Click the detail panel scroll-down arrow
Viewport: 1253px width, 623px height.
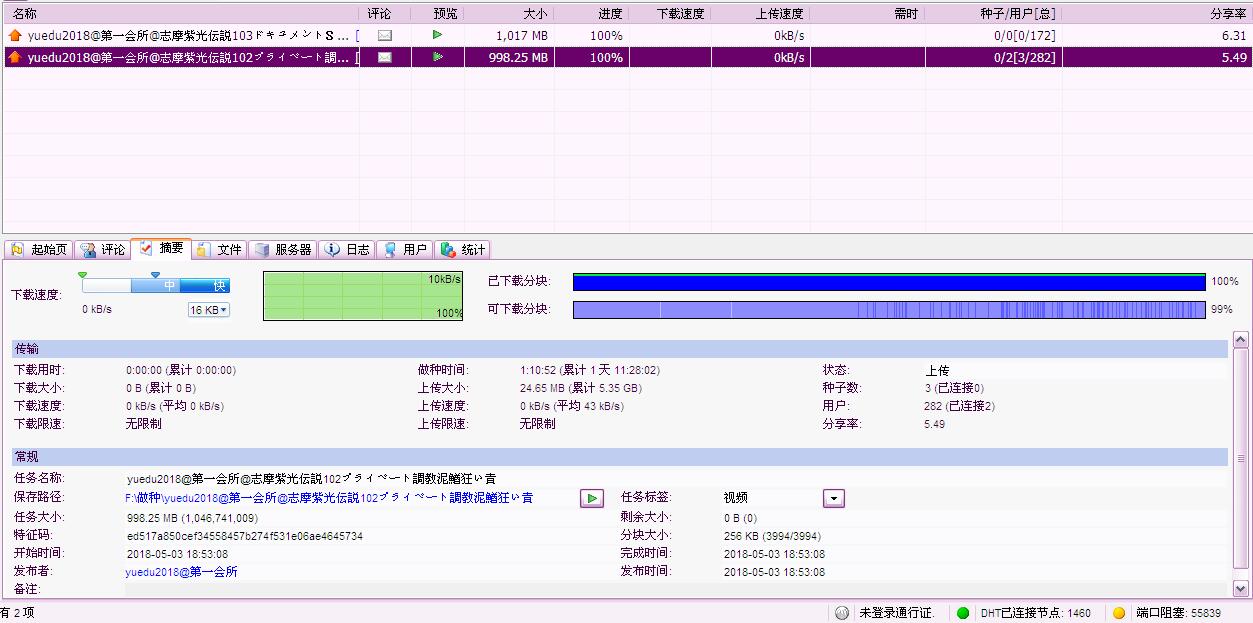1241,589
